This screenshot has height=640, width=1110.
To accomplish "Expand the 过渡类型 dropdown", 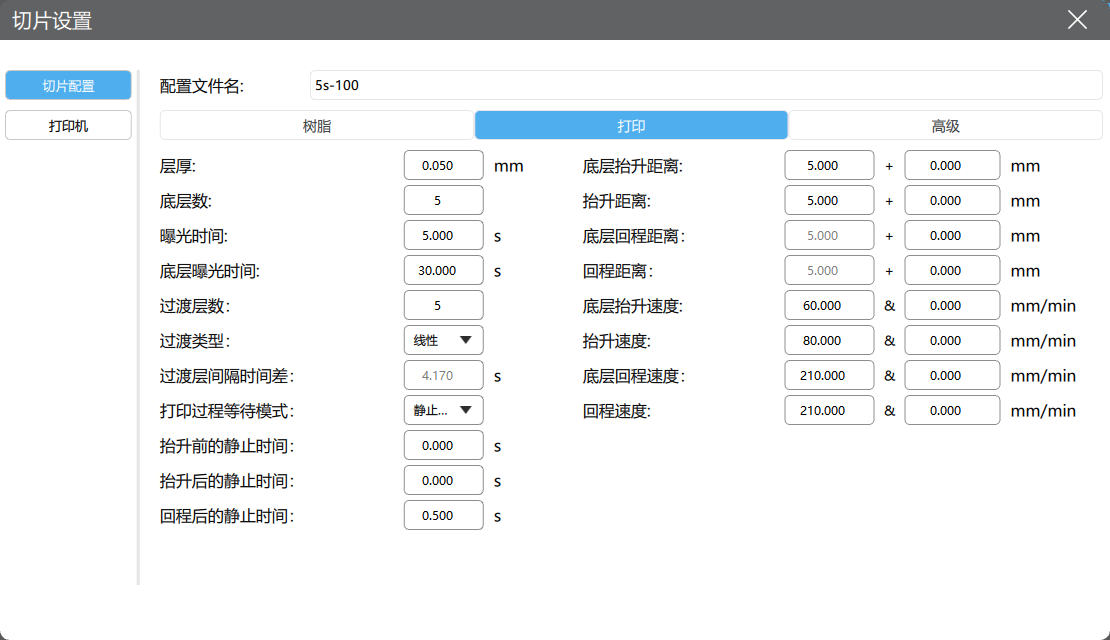I will (443, 340).
